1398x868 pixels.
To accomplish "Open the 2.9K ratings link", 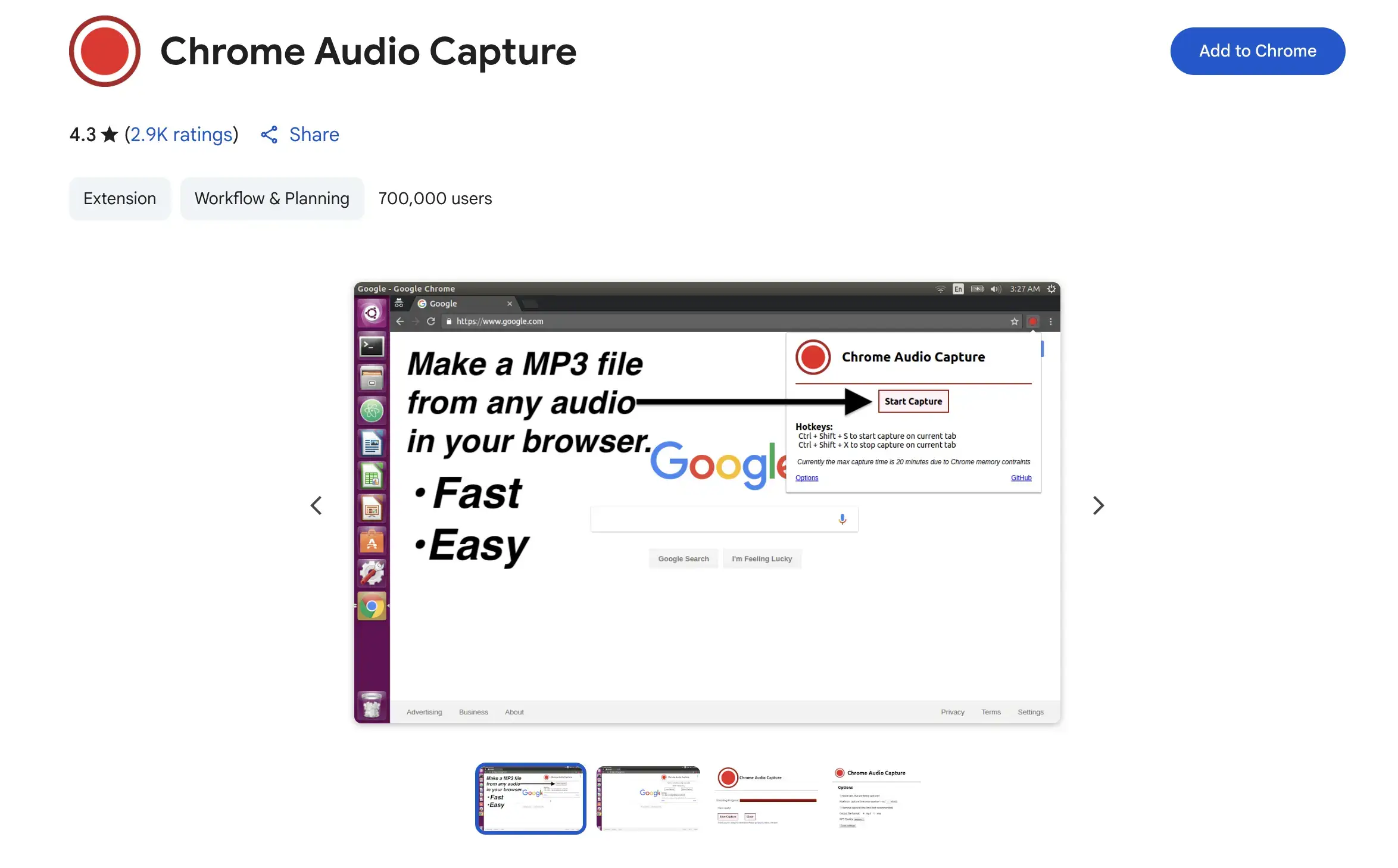I will click(x=181, y=135).
